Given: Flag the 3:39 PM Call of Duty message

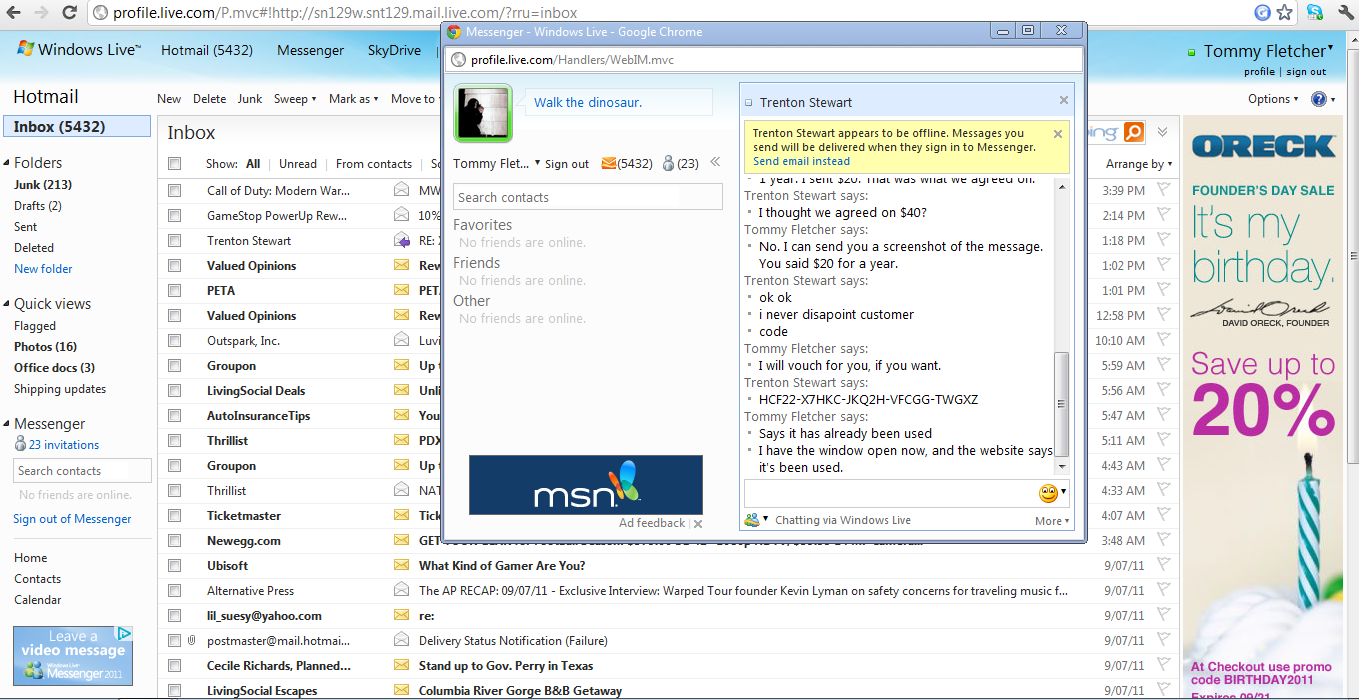Looking at the screenshot, I should click(x=1164, y=190).
